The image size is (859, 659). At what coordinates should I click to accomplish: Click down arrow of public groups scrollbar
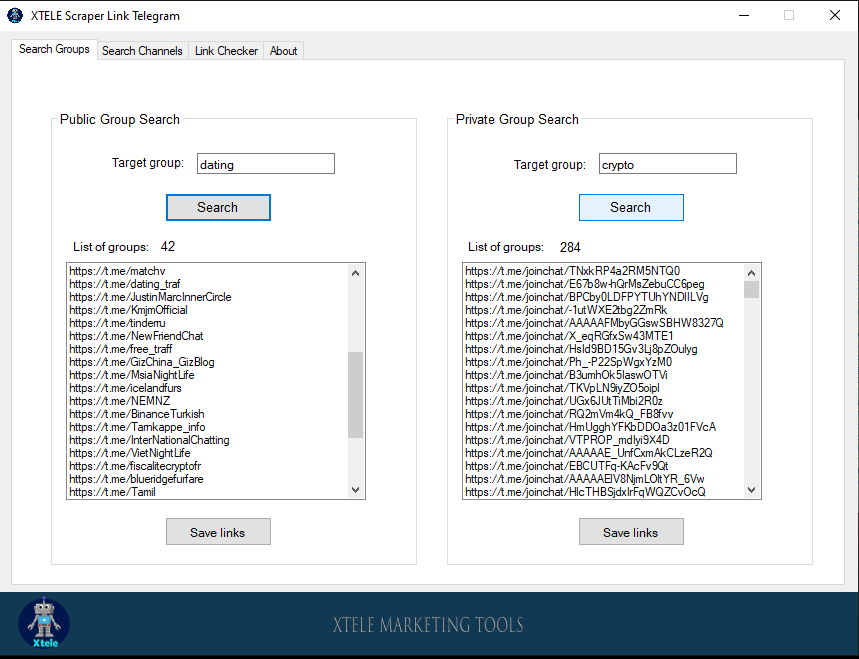click(356, 490)
